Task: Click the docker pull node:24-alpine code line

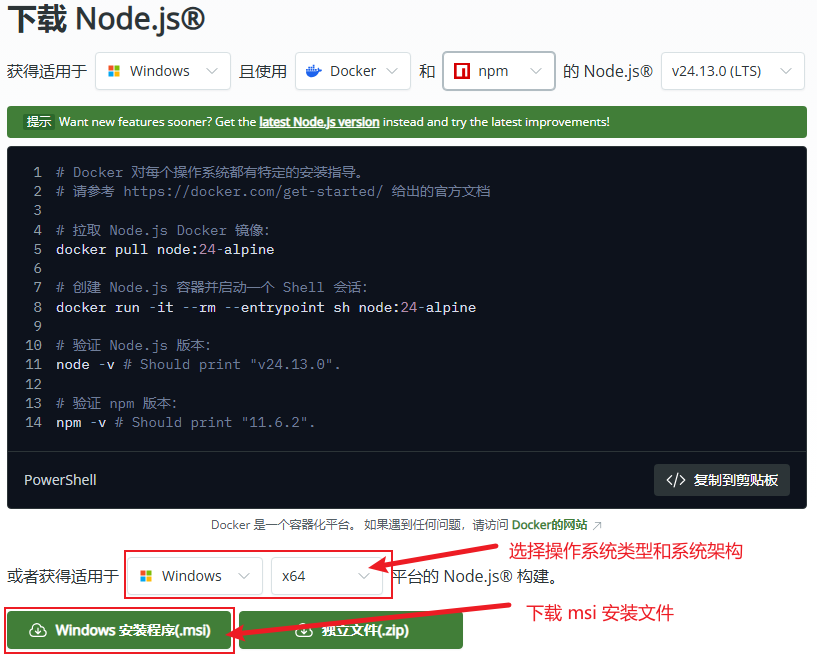Action: [165, 249]
